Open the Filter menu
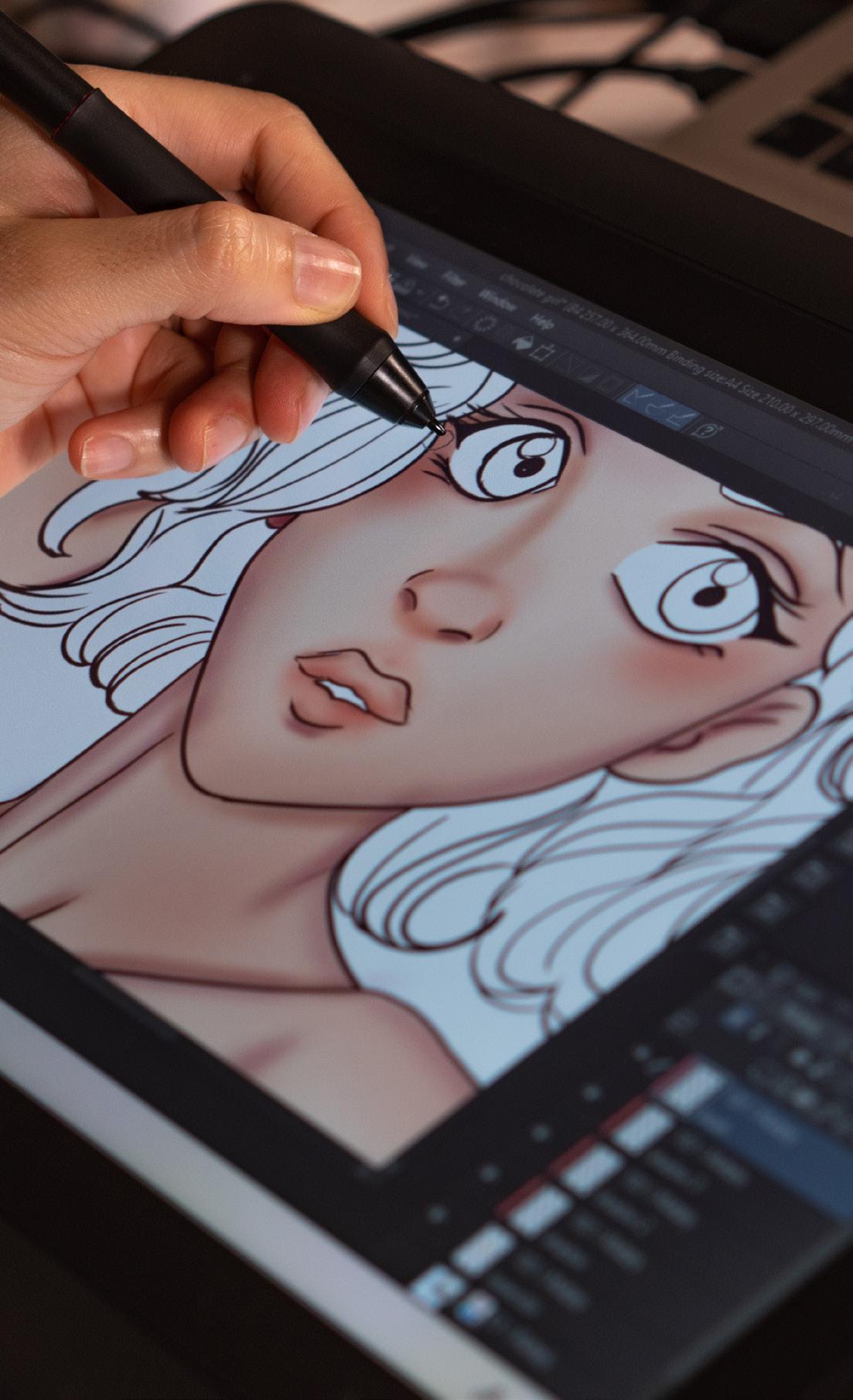 pyautogui.click(x=453, y=280)
